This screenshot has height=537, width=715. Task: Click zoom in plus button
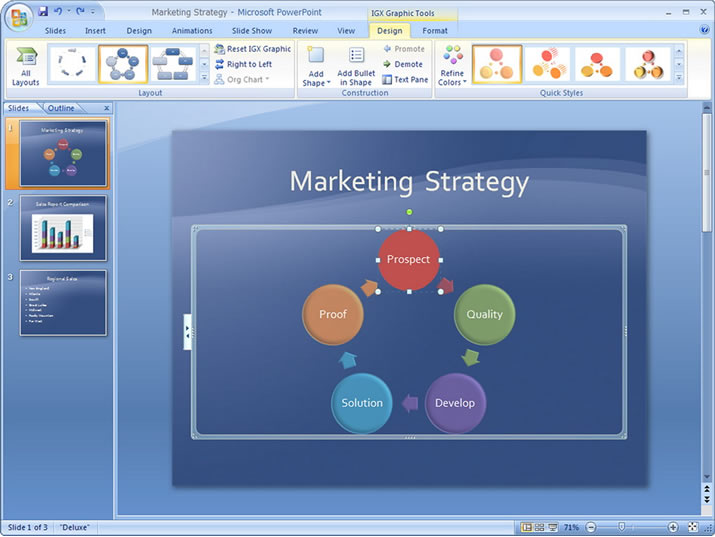pos(673,527)
